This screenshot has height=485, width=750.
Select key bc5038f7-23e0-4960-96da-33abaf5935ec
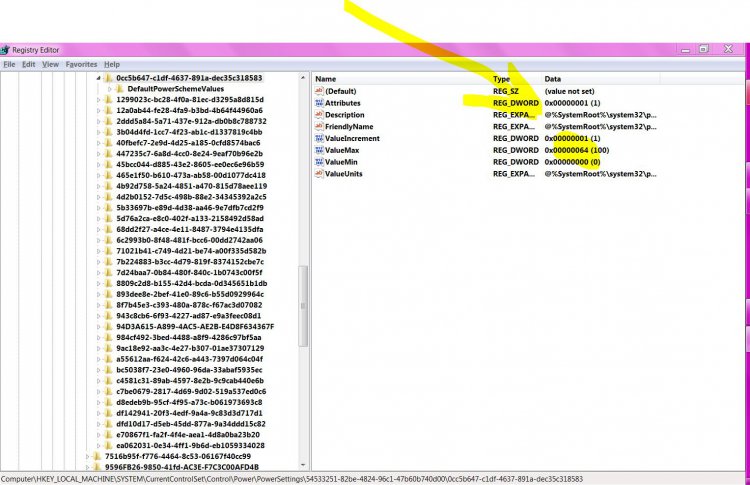tap(189, 370)
